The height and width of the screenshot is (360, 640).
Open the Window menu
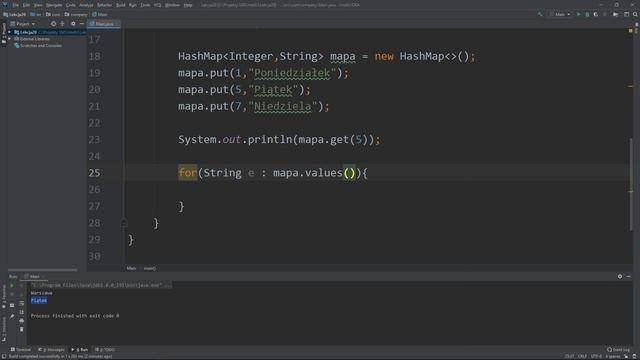click(172, 5)
